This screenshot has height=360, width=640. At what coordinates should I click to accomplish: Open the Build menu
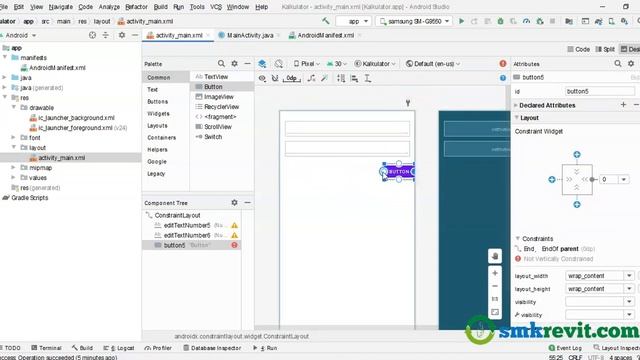160,7
